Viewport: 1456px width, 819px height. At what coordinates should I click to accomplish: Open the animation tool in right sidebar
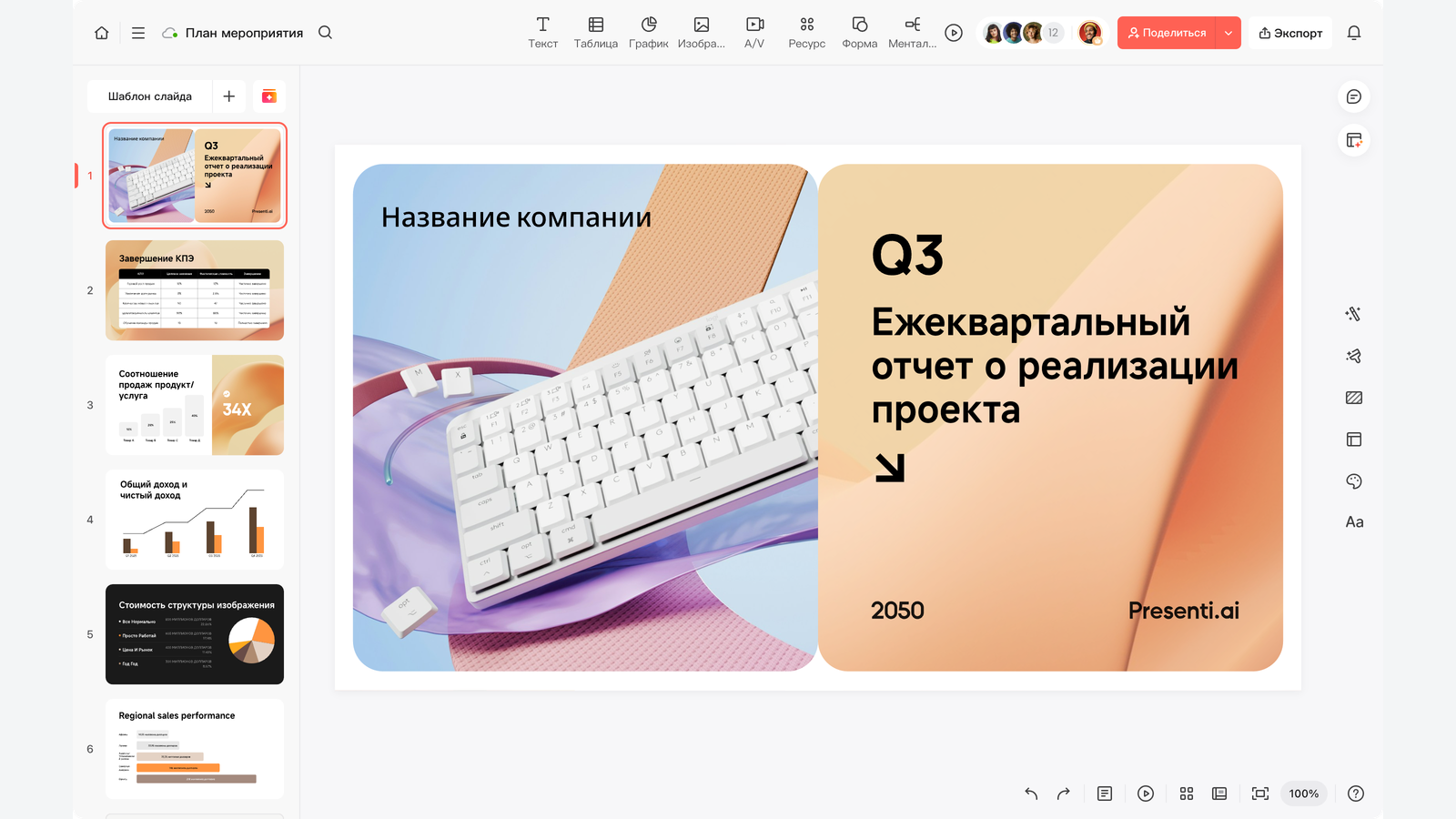tap(1354, 356)
